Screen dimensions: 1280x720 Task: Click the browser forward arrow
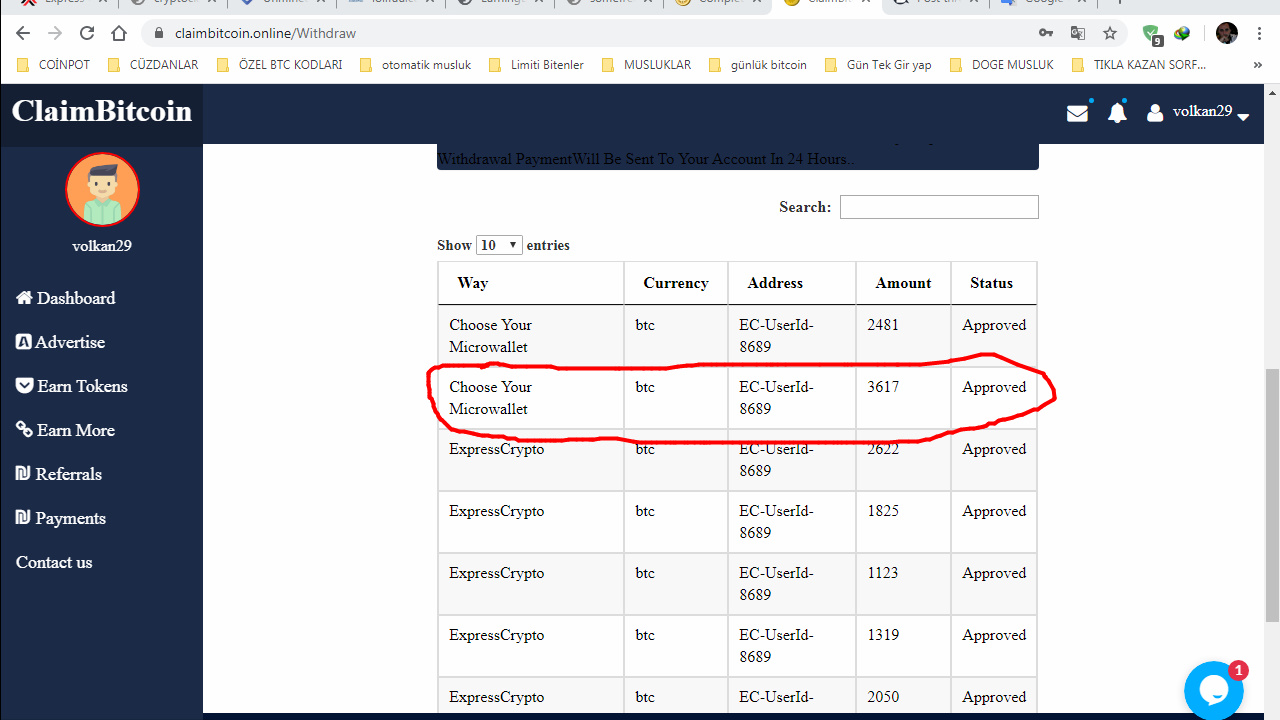55,33
